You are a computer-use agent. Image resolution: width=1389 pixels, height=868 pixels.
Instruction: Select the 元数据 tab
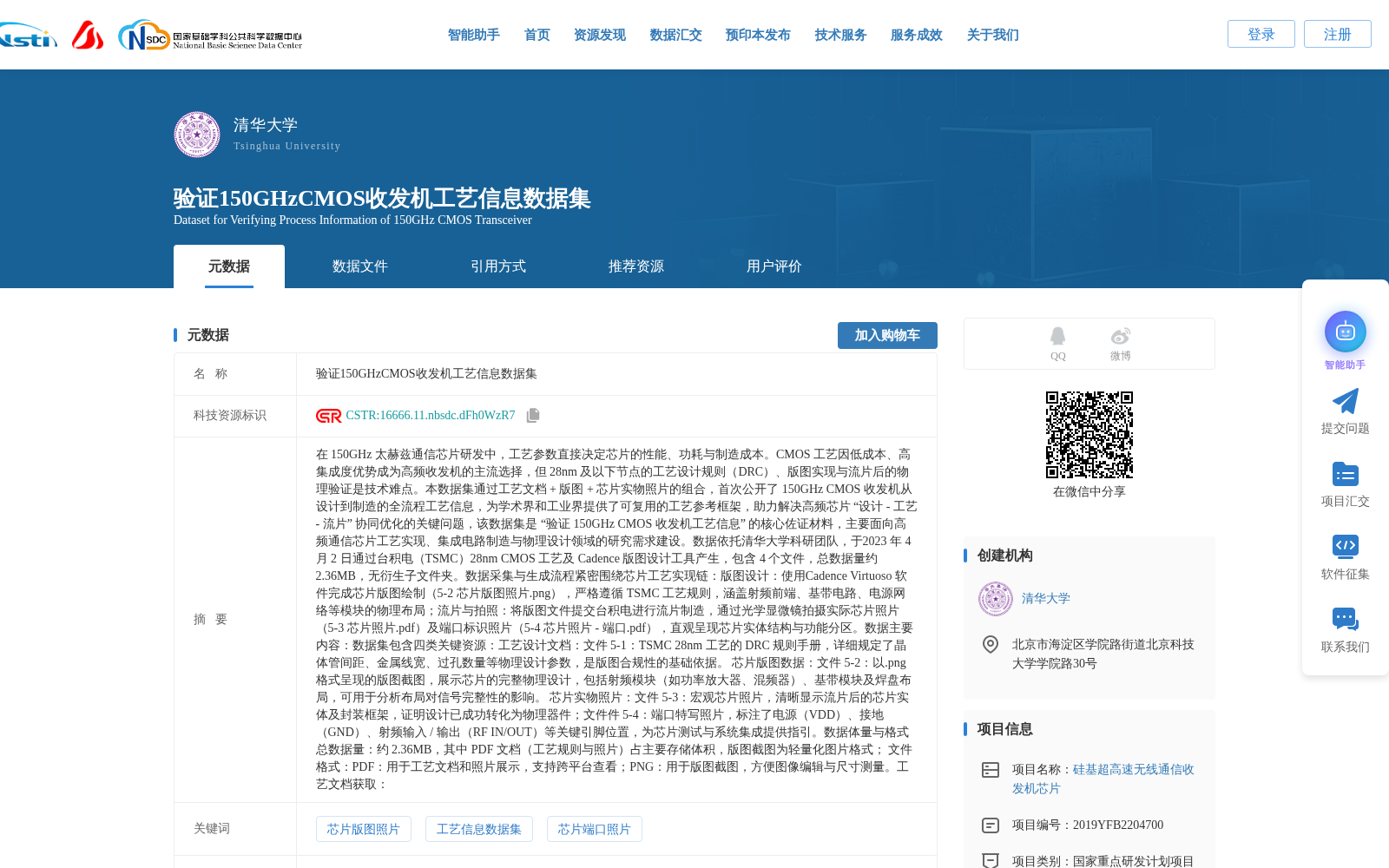point(229,266)
